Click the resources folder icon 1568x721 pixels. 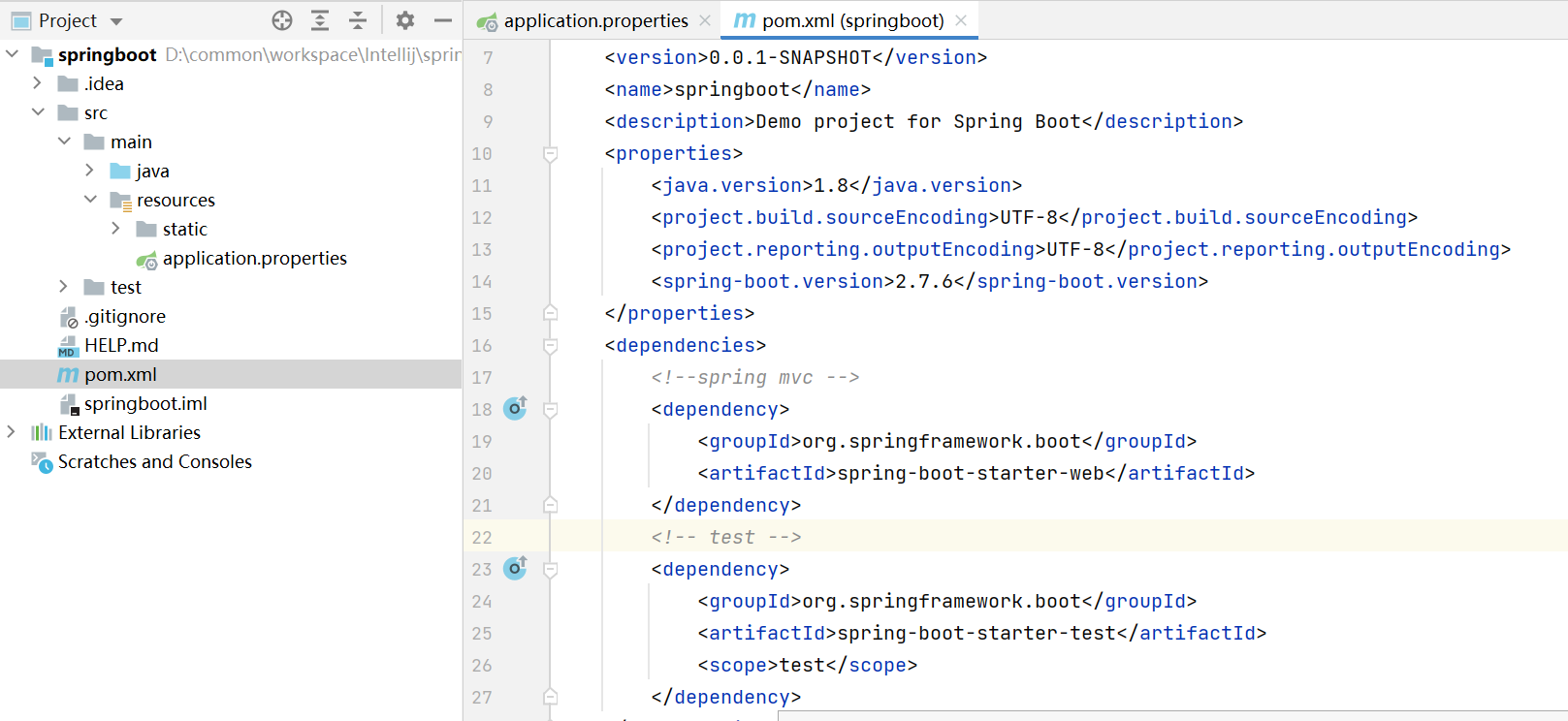pyautogui.click(x=120, y=201)
